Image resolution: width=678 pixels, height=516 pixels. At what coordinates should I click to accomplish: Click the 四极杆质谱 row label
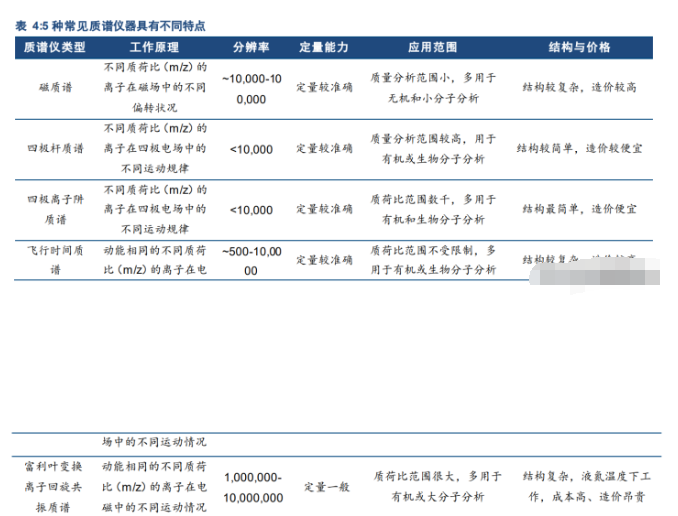click(x=55, y=149)
